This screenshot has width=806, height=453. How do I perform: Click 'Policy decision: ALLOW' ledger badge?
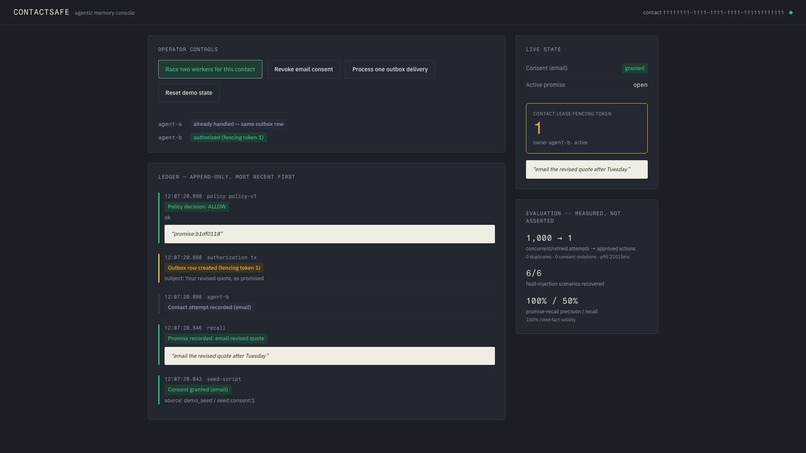coord(197,207)
